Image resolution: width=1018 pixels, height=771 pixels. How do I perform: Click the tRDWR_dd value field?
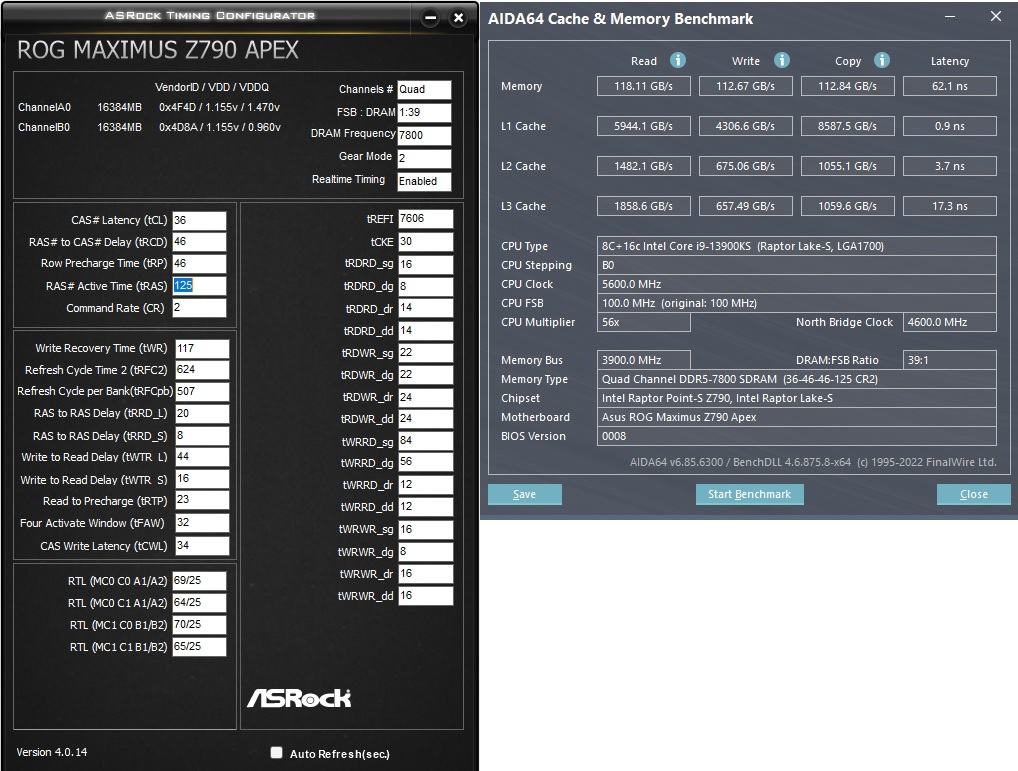point(425,419)
